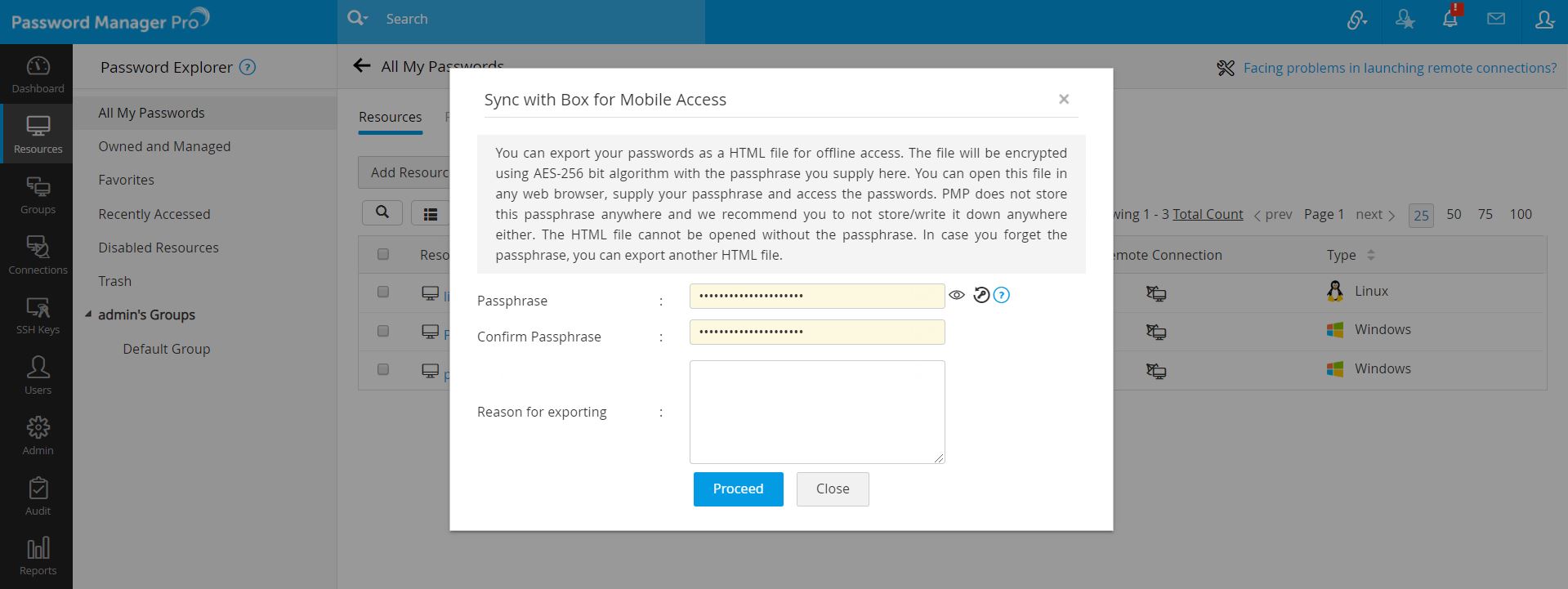
Task: Collapse the admin's Groups tree
Action: [x=88, y=315]
